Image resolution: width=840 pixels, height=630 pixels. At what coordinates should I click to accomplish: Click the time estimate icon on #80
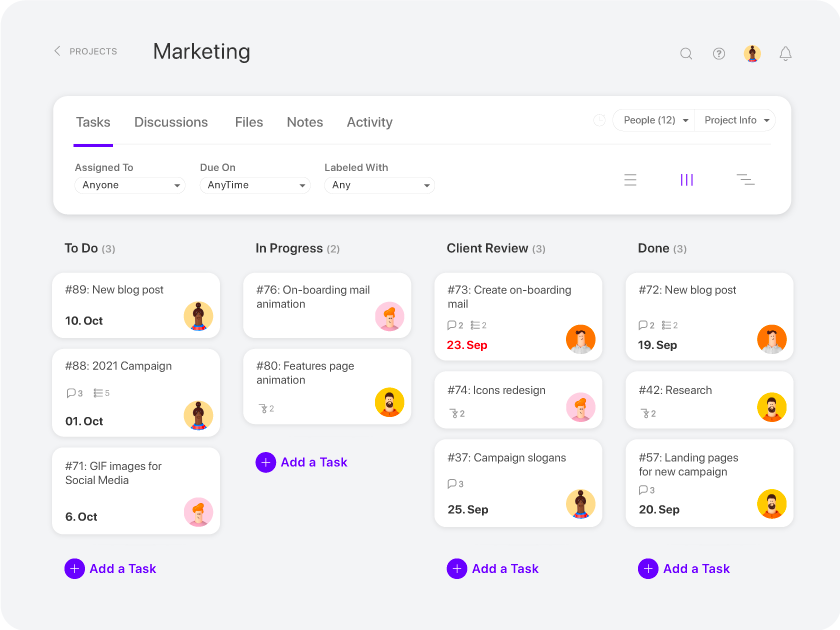(x=265, y=408)
